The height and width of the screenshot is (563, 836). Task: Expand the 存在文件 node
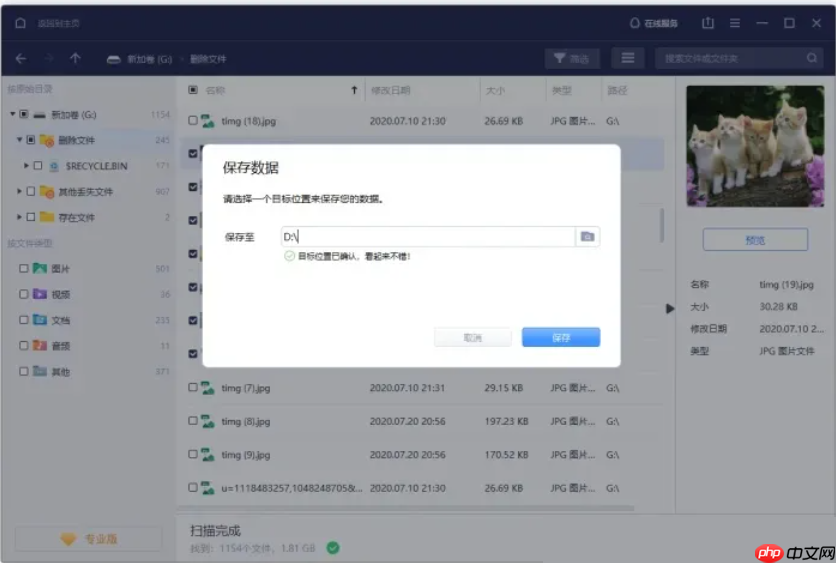click(x=19, y=217)
